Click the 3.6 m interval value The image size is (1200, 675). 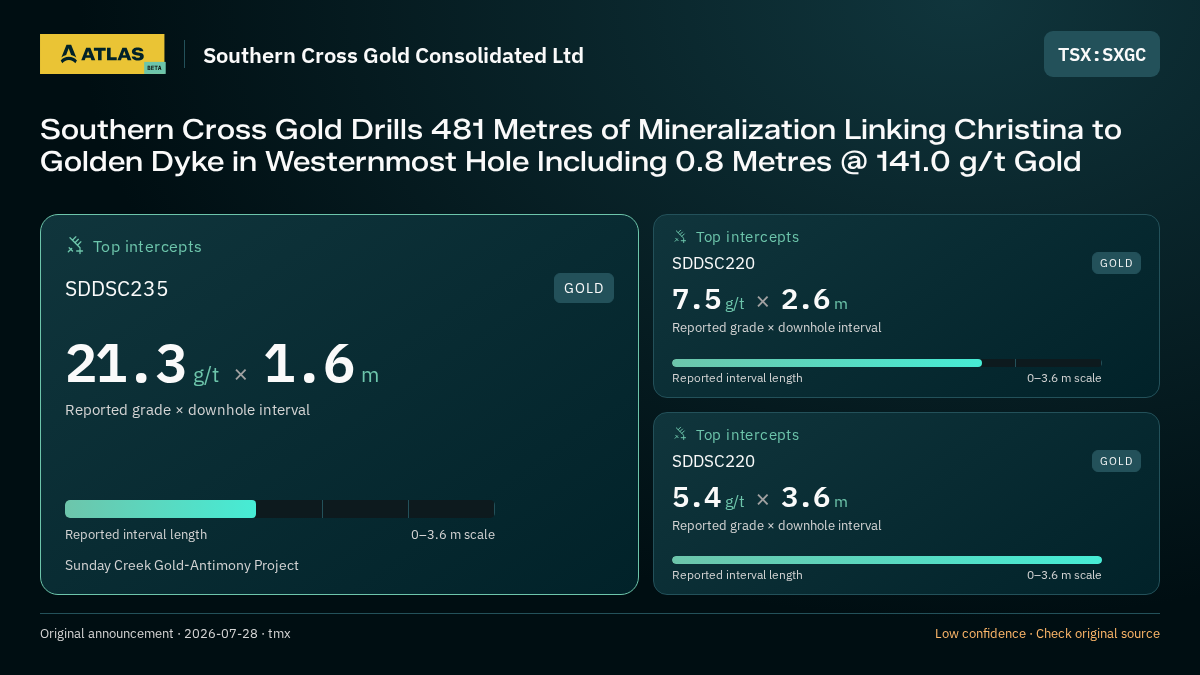point(814,498)
